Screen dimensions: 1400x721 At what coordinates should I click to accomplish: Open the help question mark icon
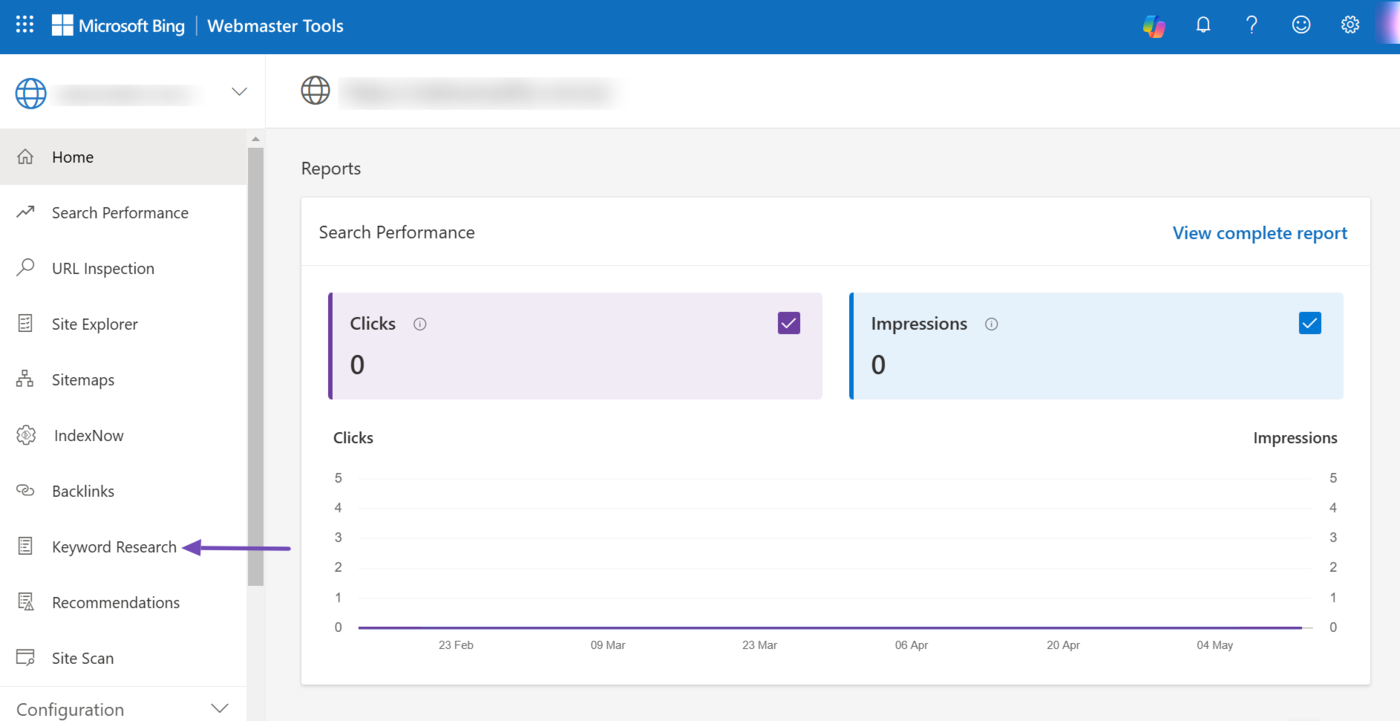[1252, 26]
